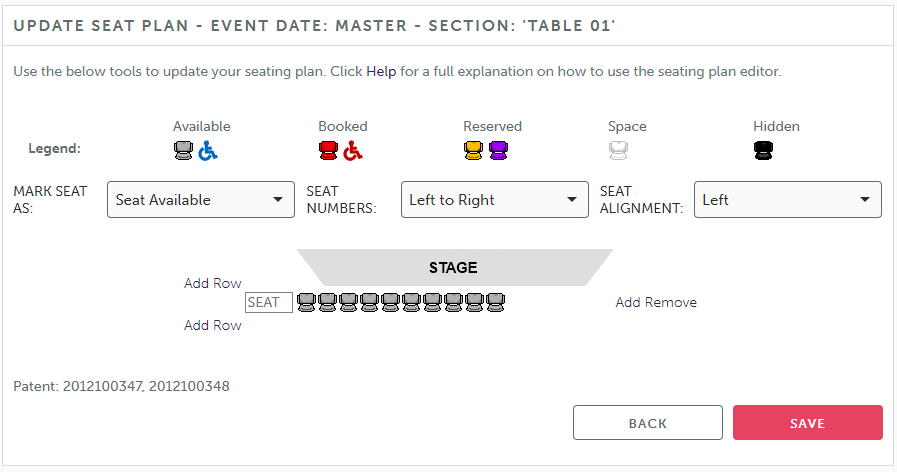Open the Seat Numbers direction dropdown

[x=495, y=200]
